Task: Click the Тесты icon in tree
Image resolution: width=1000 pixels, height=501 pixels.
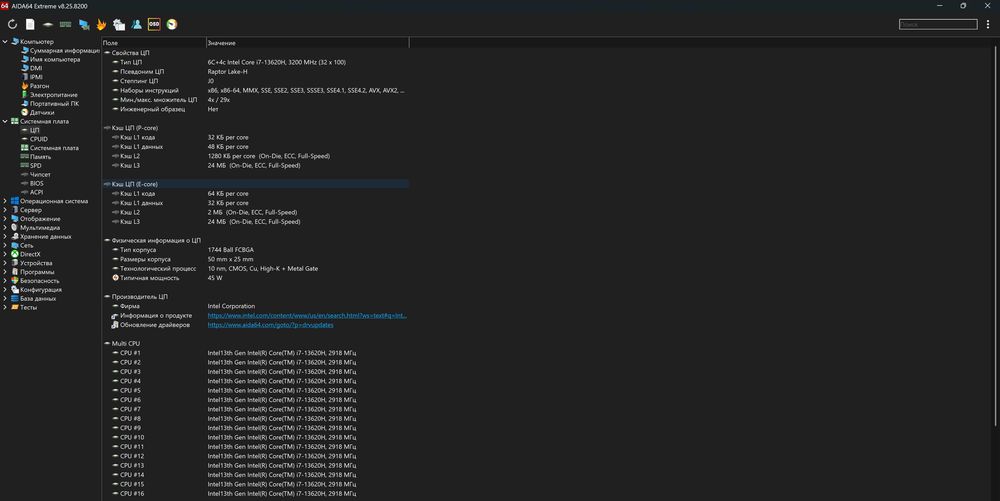Action: pyautogui.click(x=15, y=307)
